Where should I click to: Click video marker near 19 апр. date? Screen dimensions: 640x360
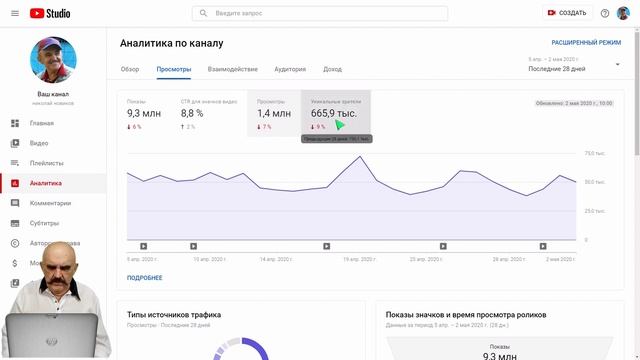(327, 246)
